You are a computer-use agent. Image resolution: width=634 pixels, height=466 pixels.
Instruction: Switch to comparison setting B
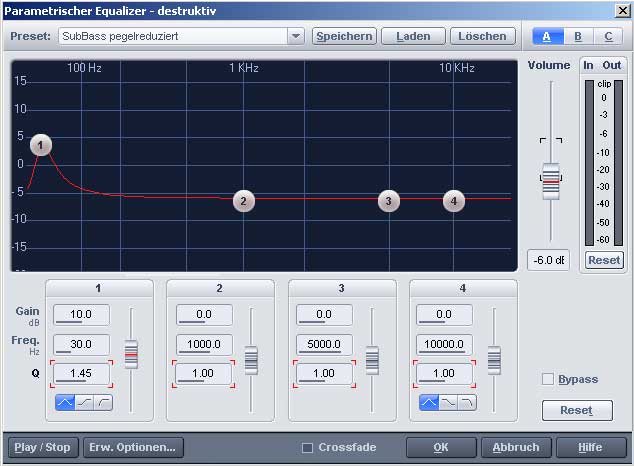[x=577, y=36]
